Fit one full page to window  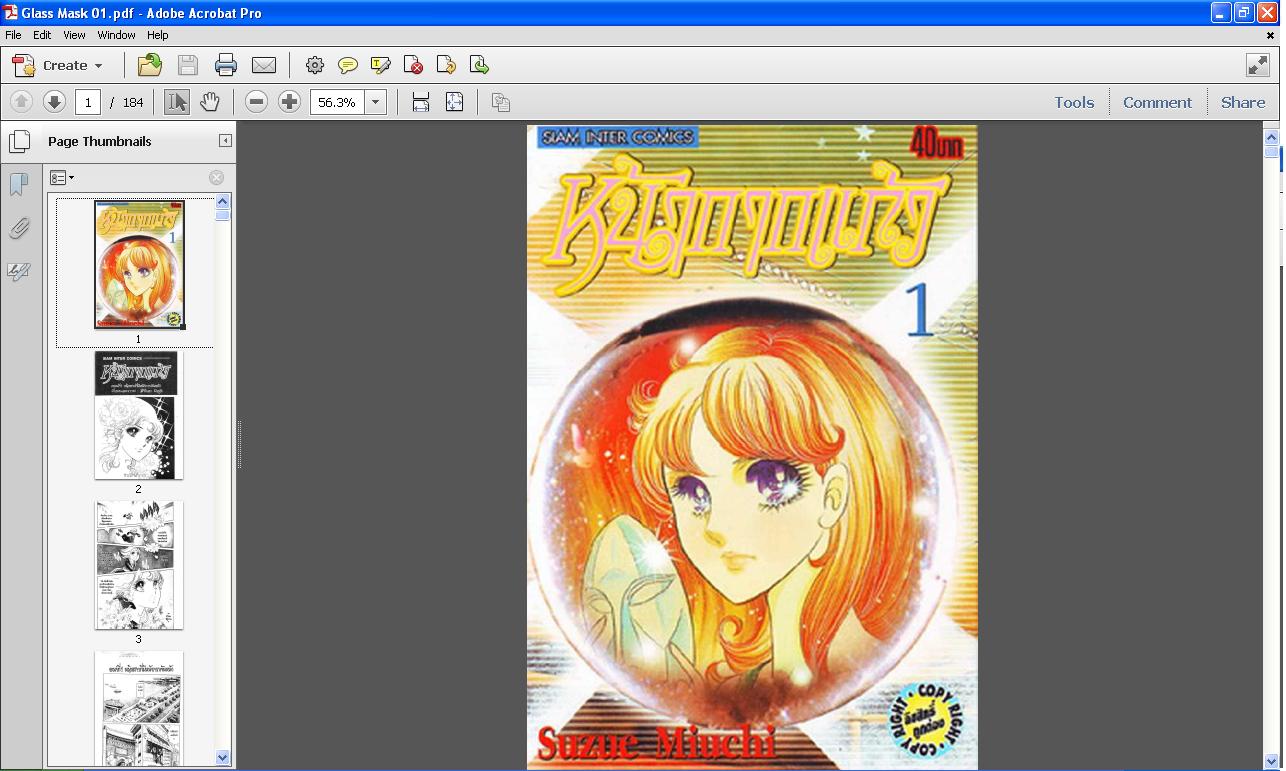(454, 101)
